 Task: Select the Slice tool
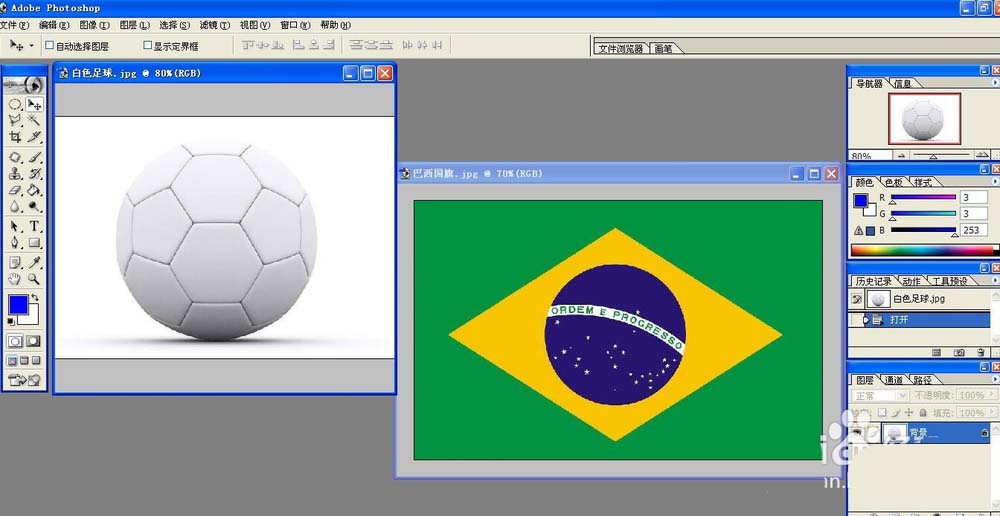[x=34, y=136]
